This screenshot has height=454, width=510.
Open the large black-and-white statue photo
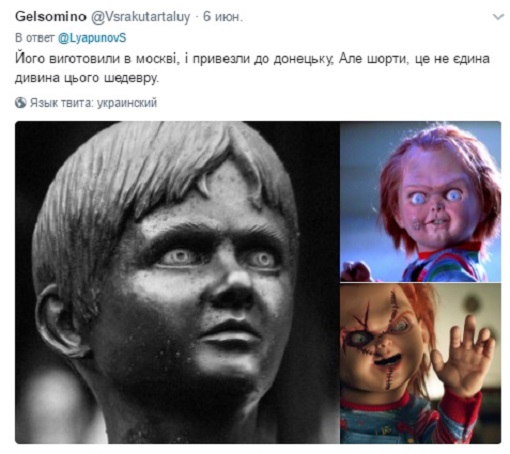click(177, 282)
